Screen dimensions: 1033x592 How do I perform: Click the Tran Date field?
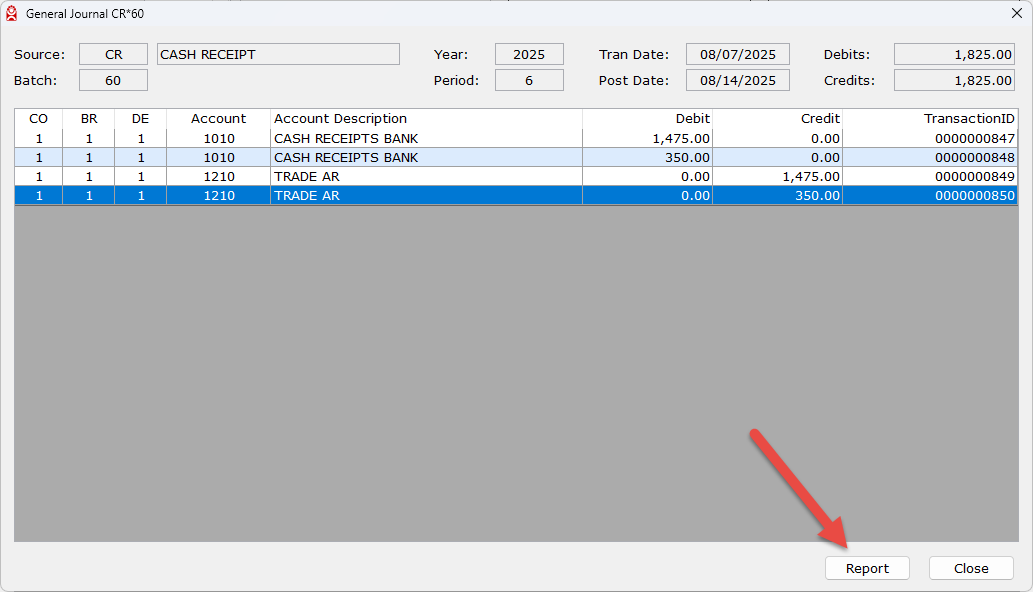737,54
